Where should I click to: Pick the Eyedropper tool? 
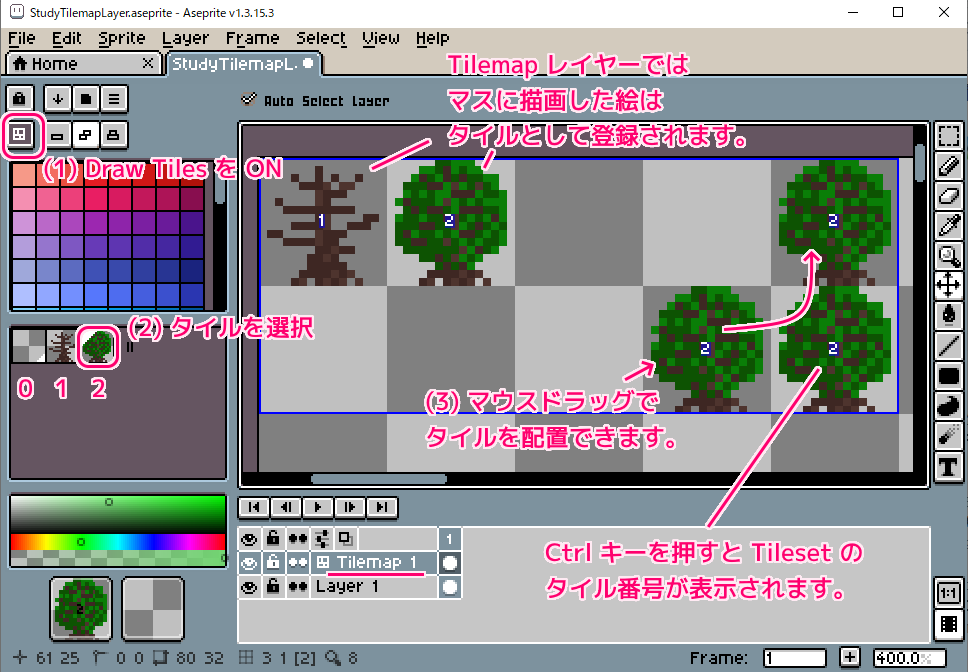click(949, 224)
